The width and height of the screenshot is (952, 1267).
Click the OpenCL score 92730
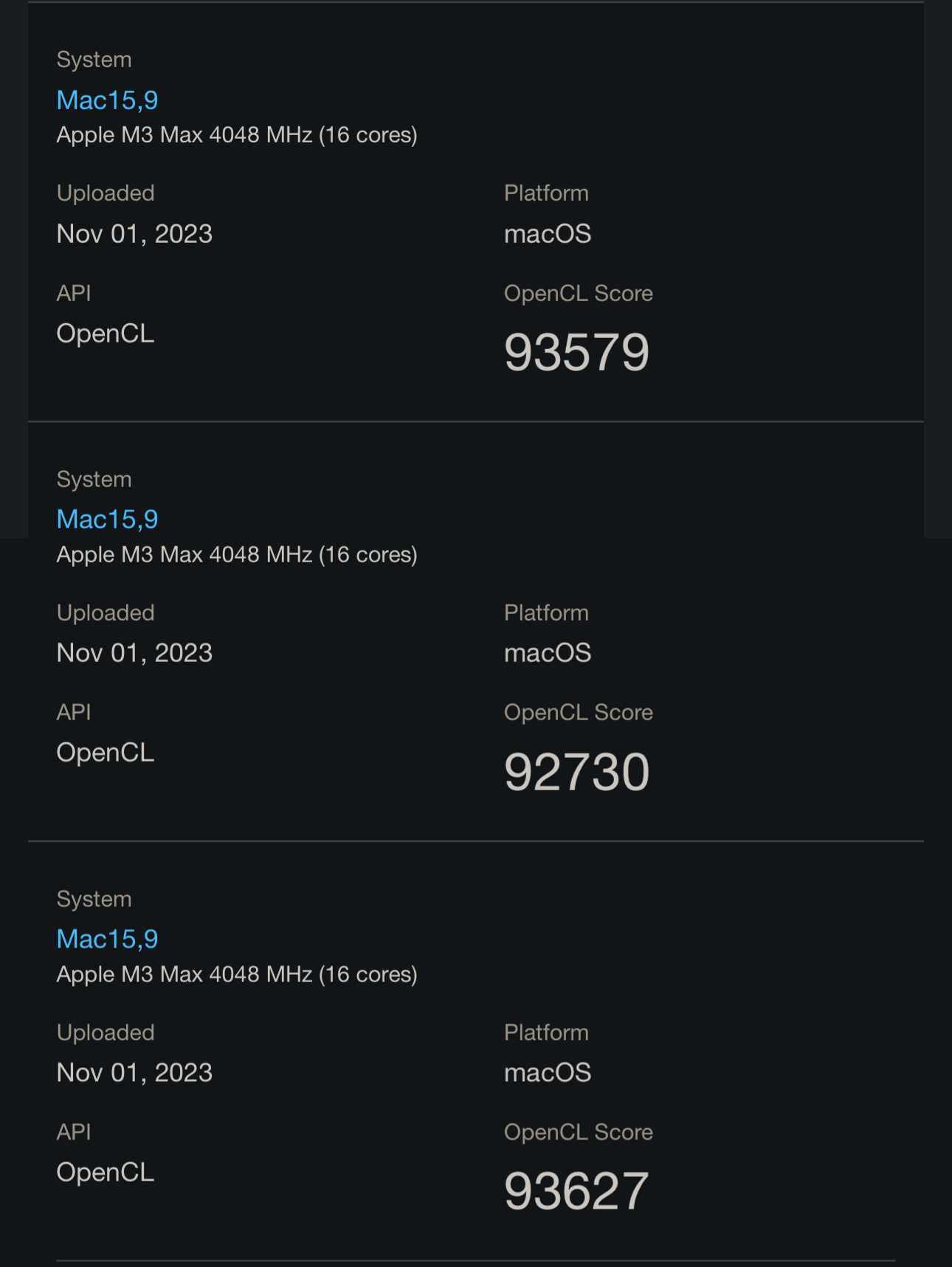(x=576, y=773)
